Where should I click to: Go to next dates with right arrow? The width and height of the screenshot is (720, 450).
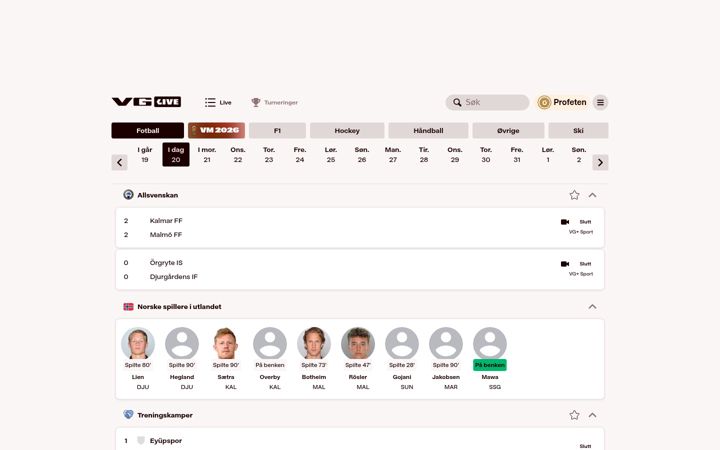(600, 162)
